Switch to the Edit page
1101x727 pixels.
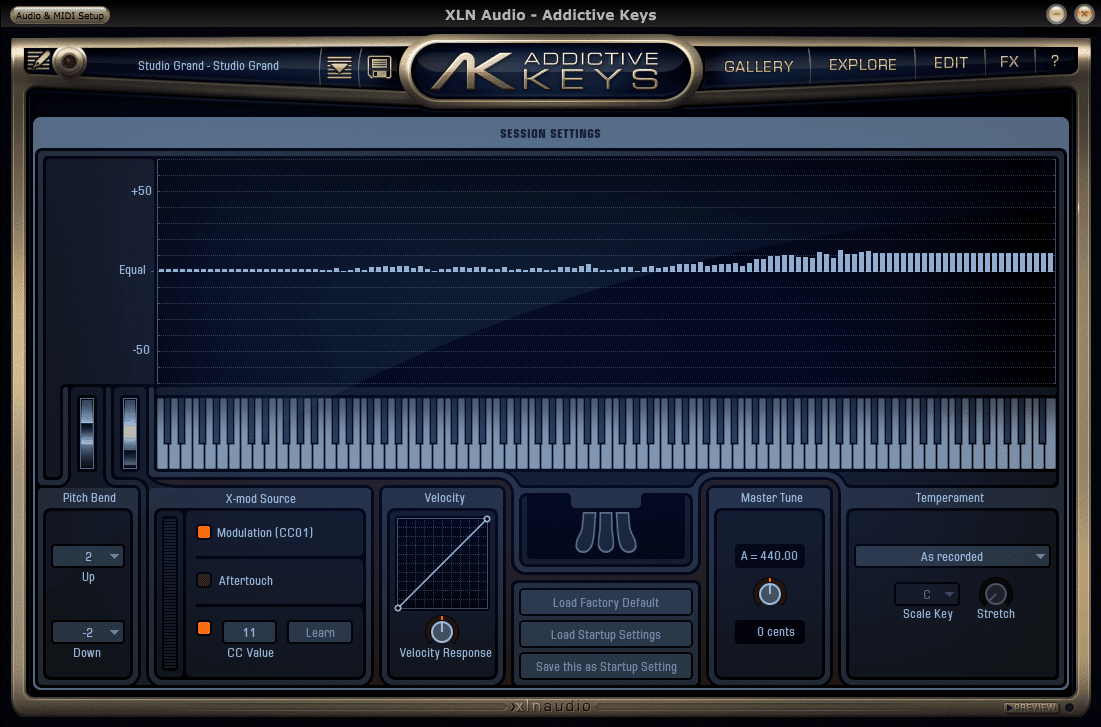950,63
